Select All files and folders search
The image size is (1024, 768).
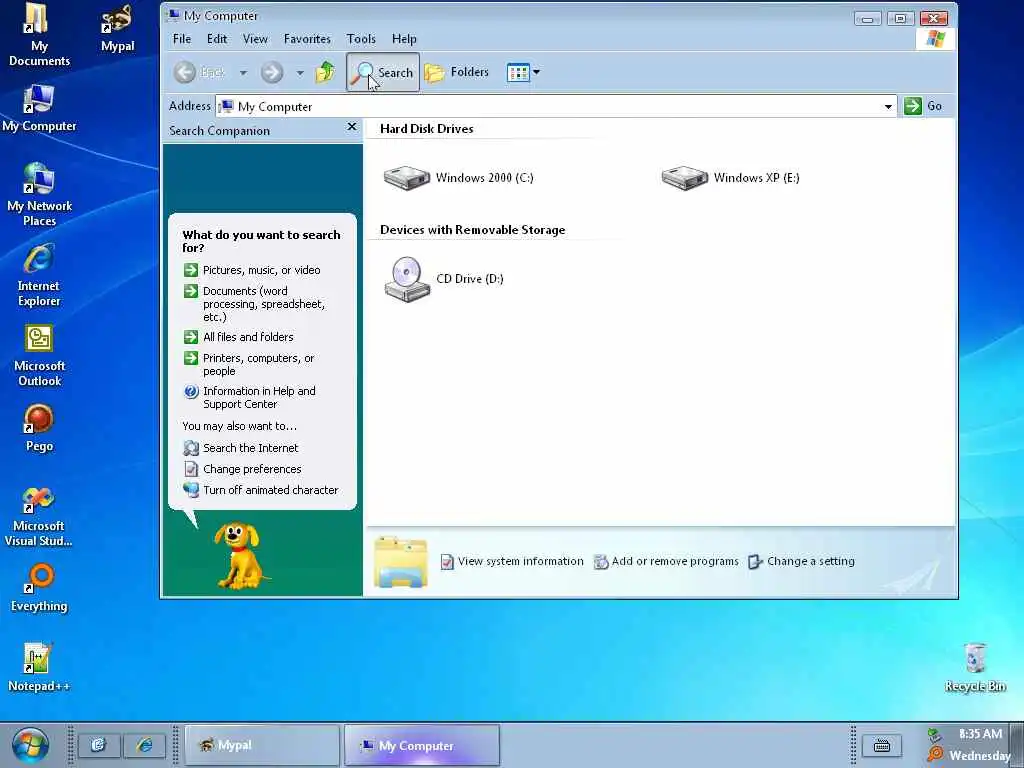[x=248, y=337]
